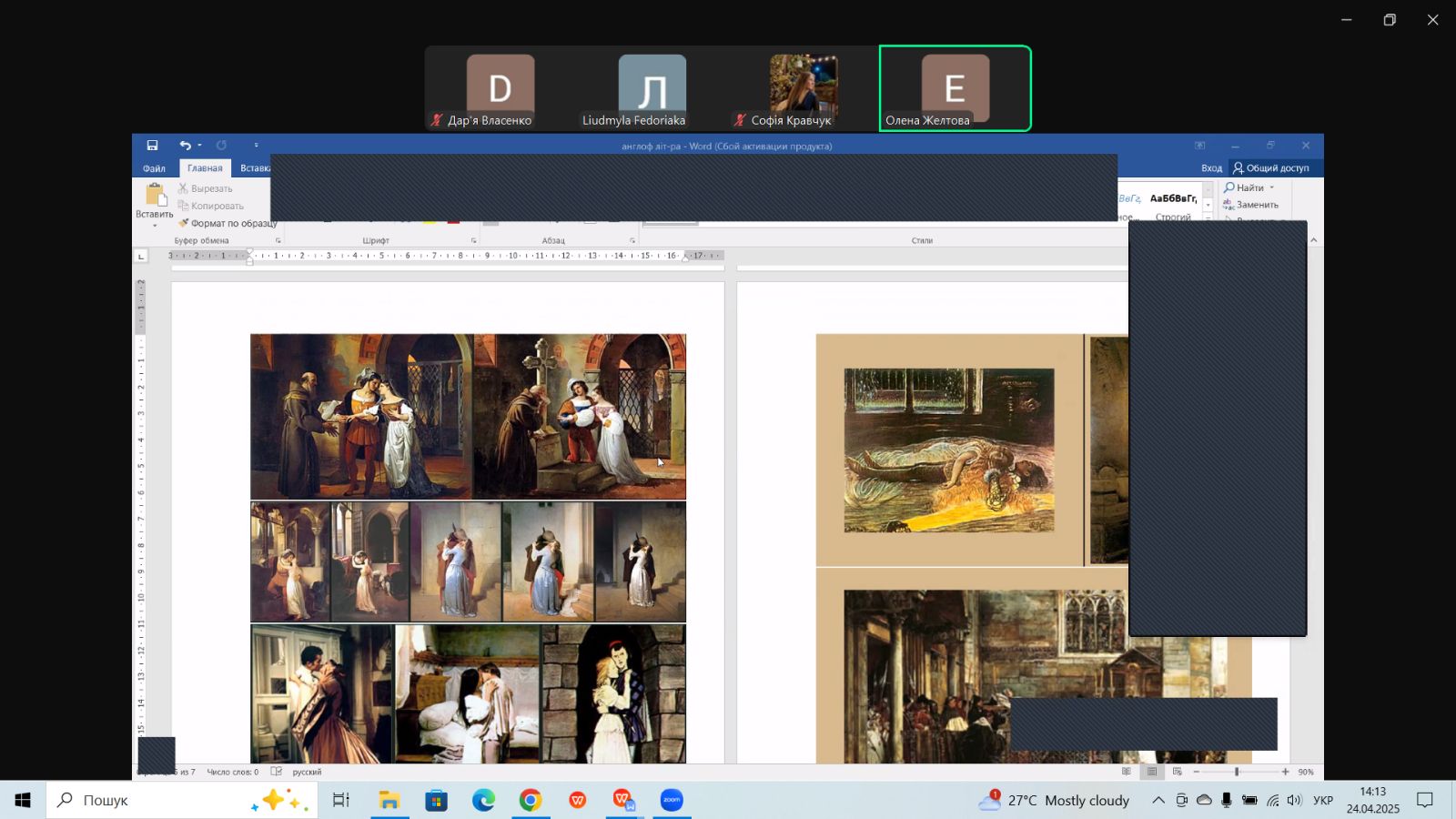The width and height of the screenshot is (1456, 819).
Task: Open the Файл tab
Action: pyautogui.click(x=154, y=168)
